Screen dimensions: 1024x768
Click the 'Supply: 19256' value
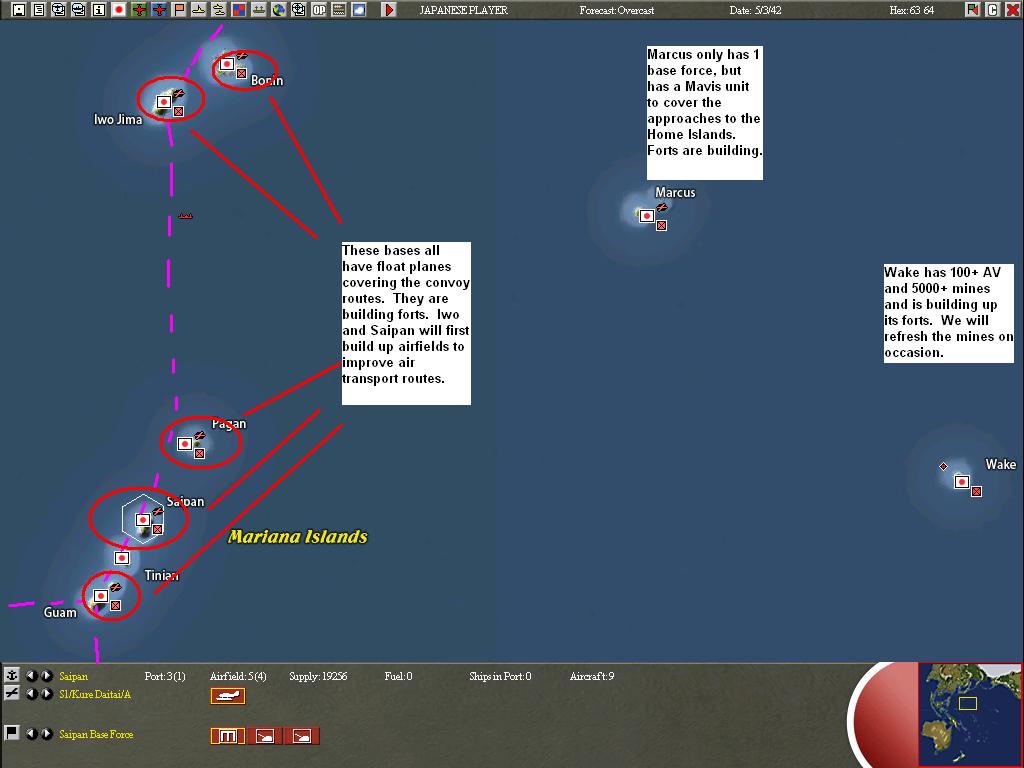[x=318, y=677]
